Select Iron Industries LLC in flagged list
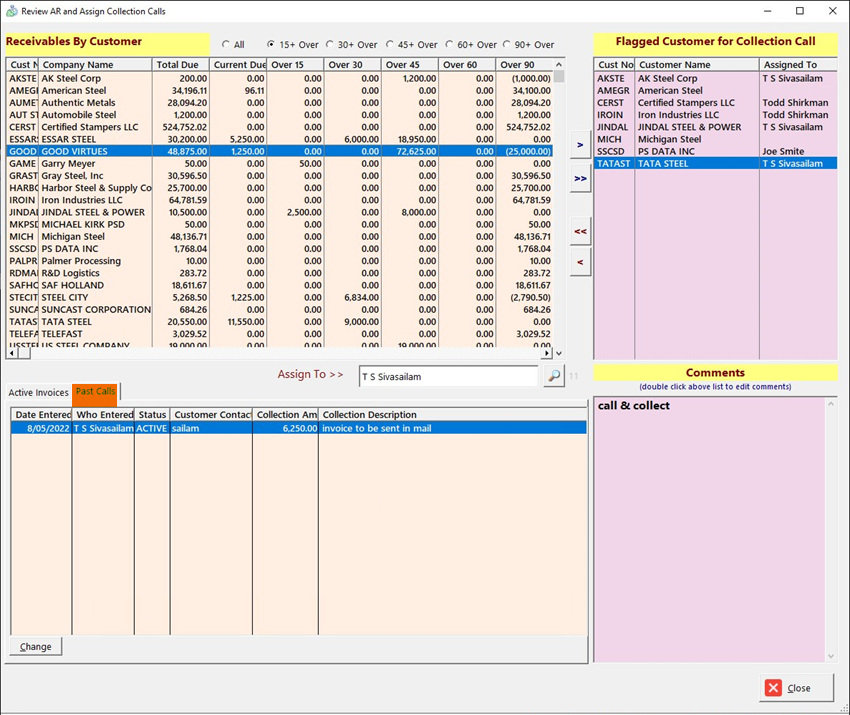The height and width of the screenshot is (715, 850). tap(716, 115)
